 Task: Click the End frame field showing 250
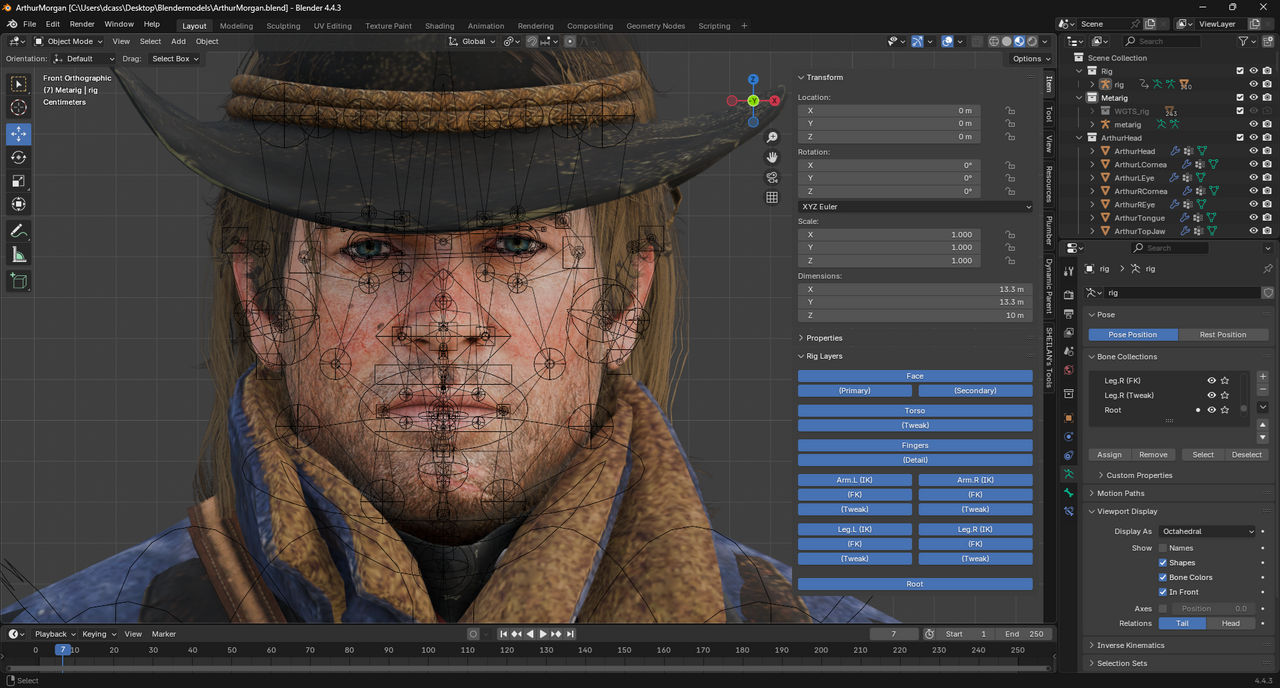tap(1024, 634)
